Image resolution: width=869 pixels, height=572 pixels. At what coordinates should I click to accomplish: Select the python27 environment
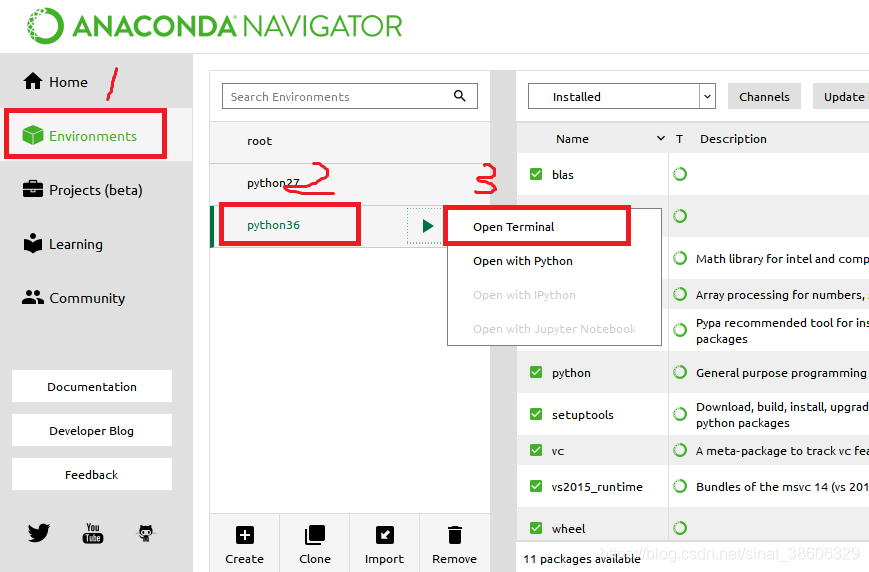[x=350, y=184]
